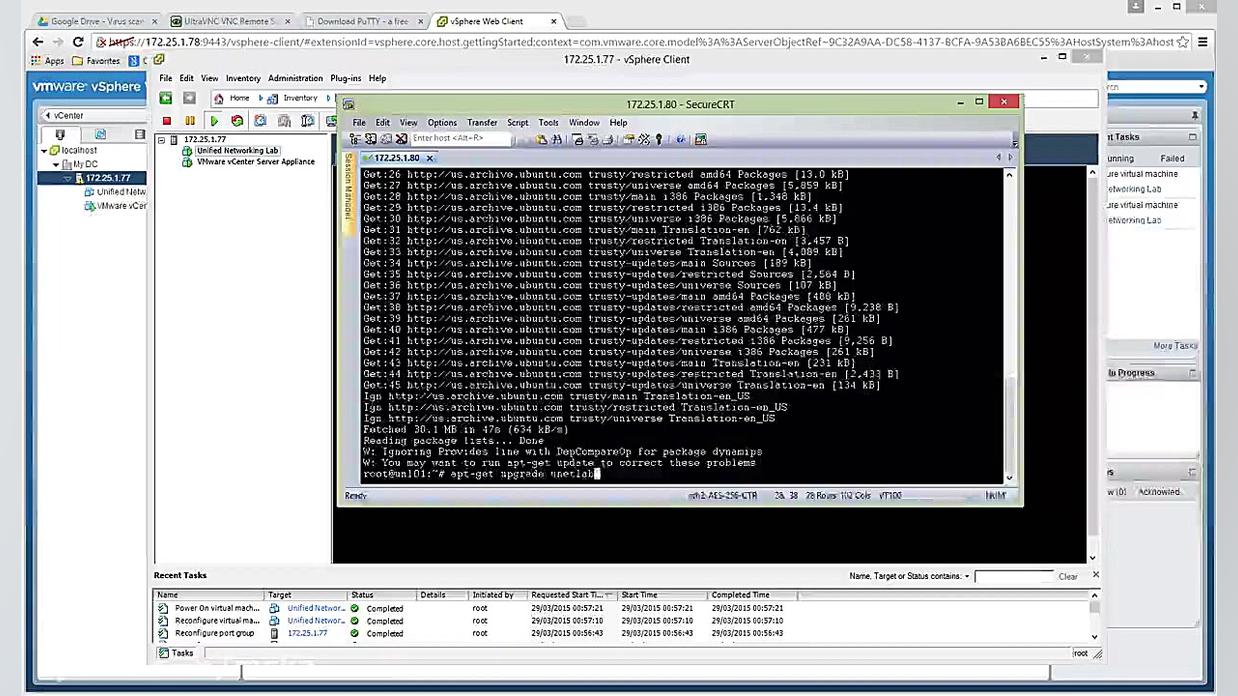
Task: Click the Quick Connect icon in SecureCRT
Action: 371,139
